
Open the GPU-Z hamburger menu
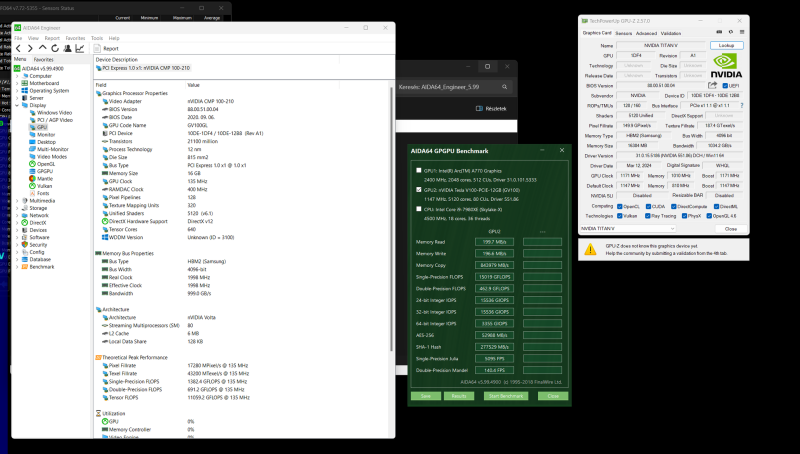tap(741, 32)
